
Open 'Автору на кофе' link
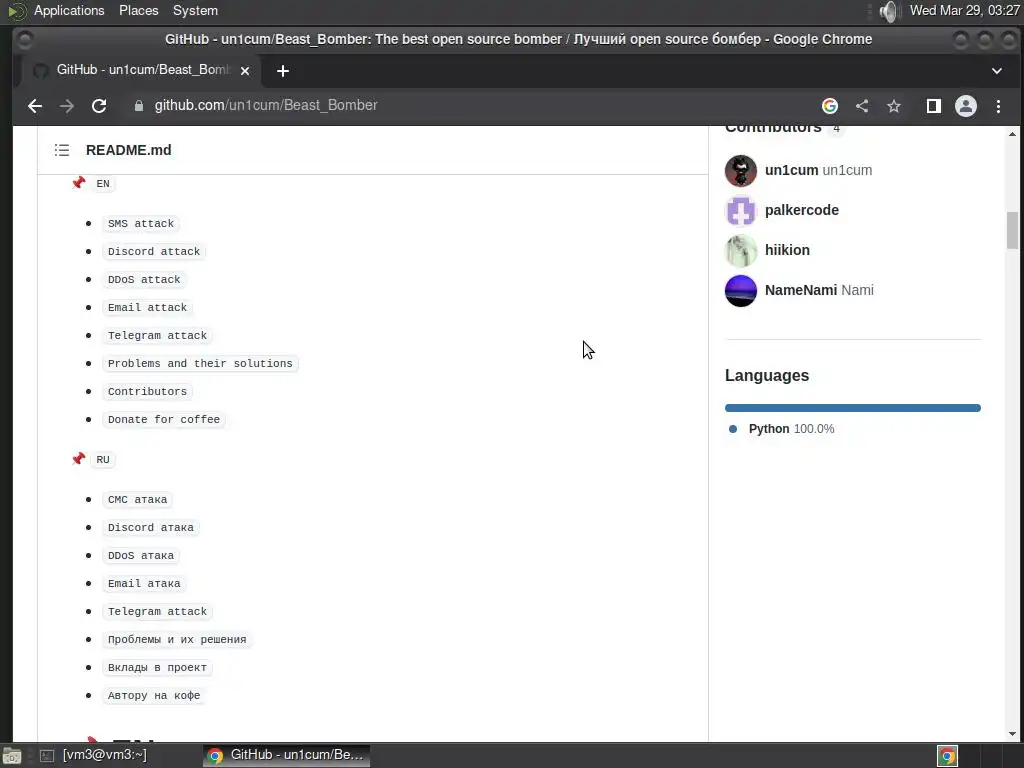154,696
